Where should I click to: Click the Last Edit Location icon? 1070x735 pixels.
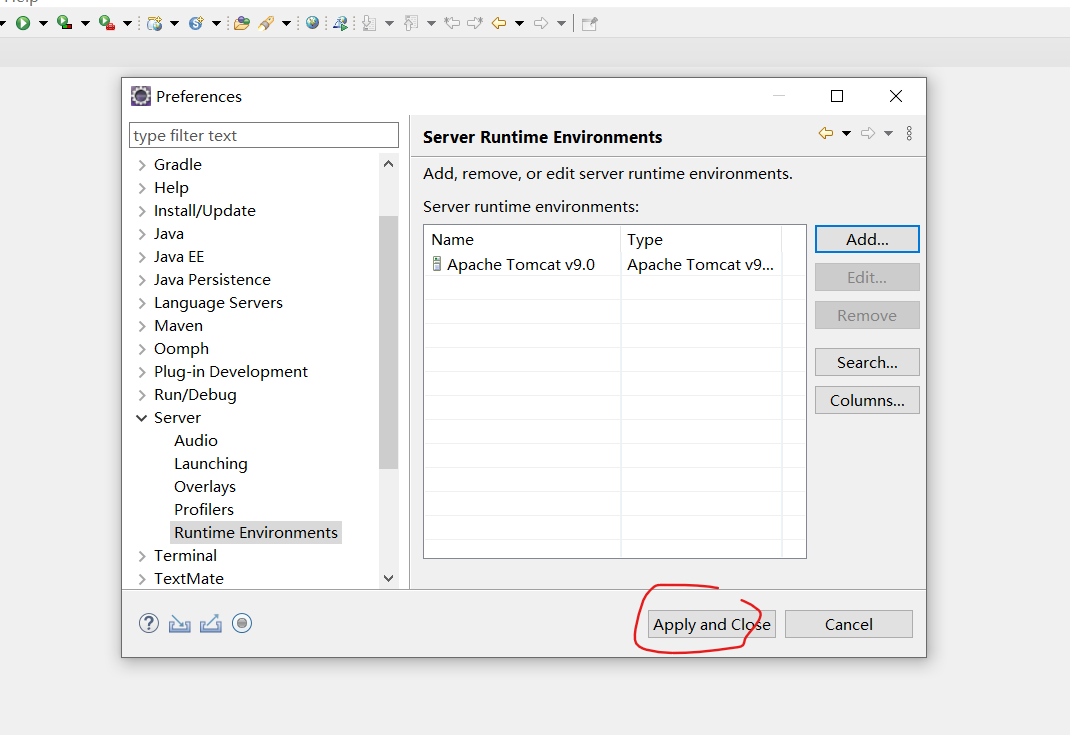click(452, 23)
